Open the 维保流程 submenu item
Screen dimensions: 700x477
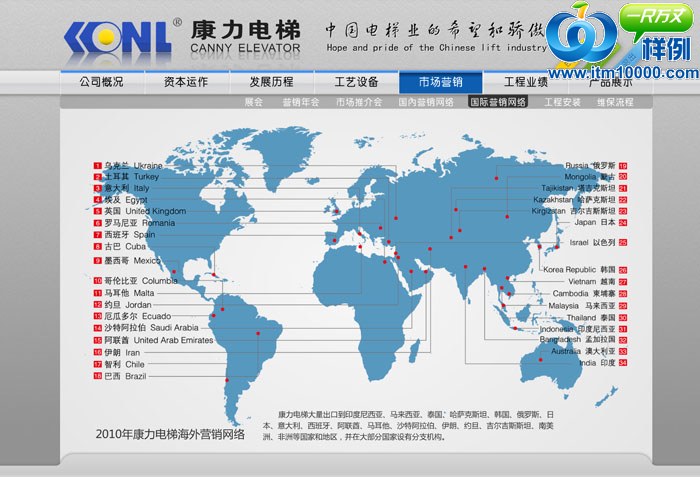click(x=615, y=102)
